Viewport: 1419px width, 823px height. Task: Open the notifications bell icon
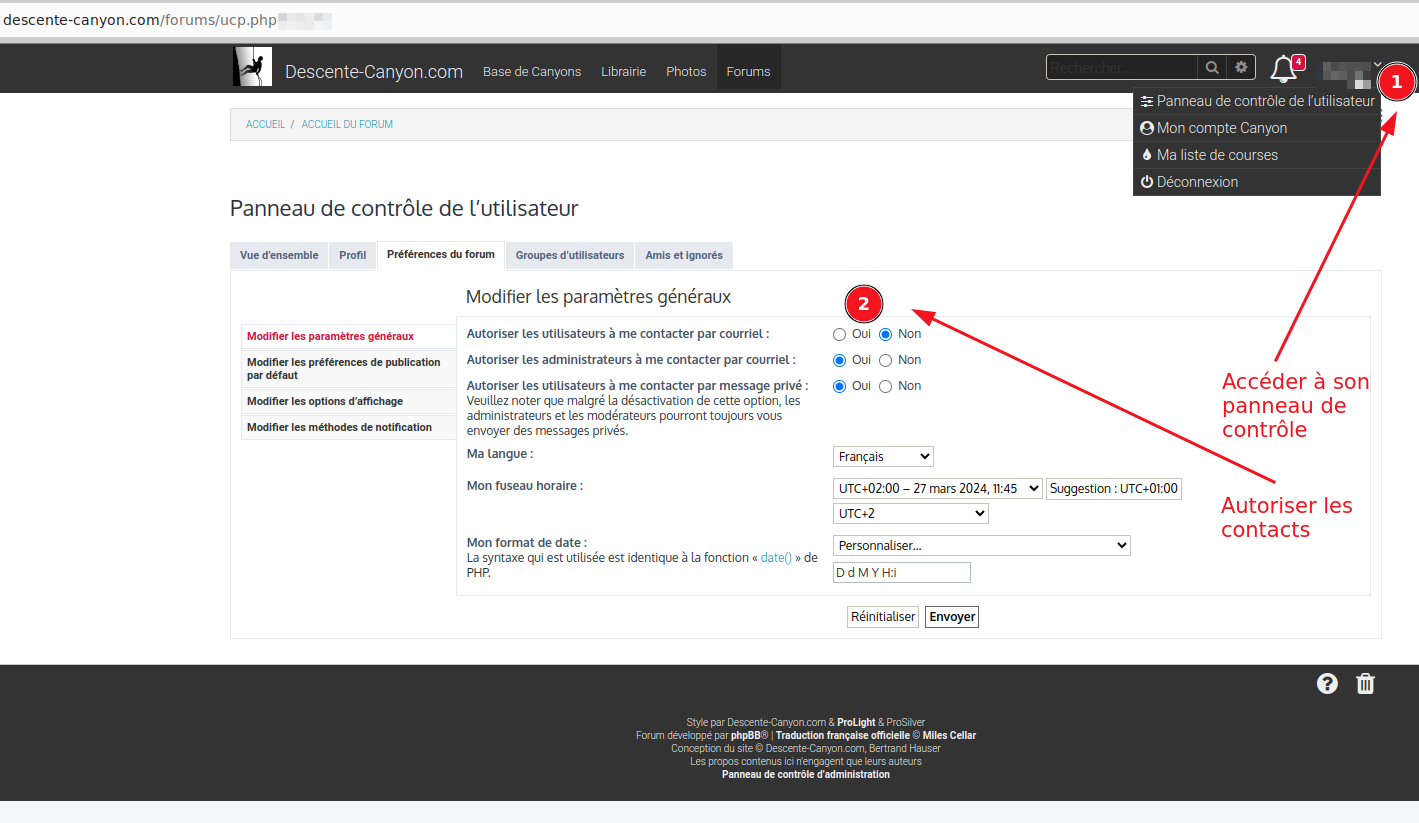[1284, 69]
